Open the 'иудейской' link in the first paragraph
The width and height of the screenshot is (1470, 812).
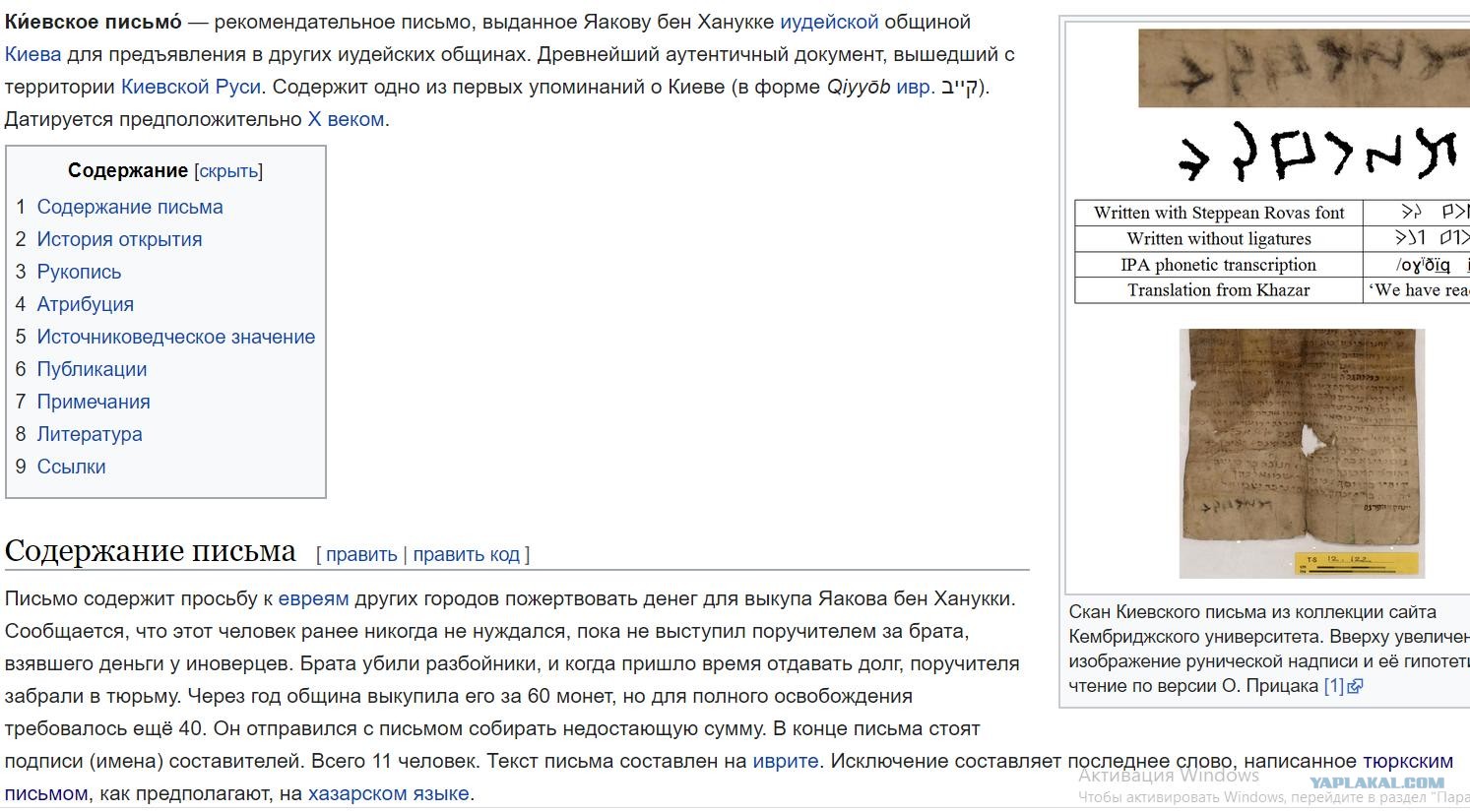click(x=829, y=22)
